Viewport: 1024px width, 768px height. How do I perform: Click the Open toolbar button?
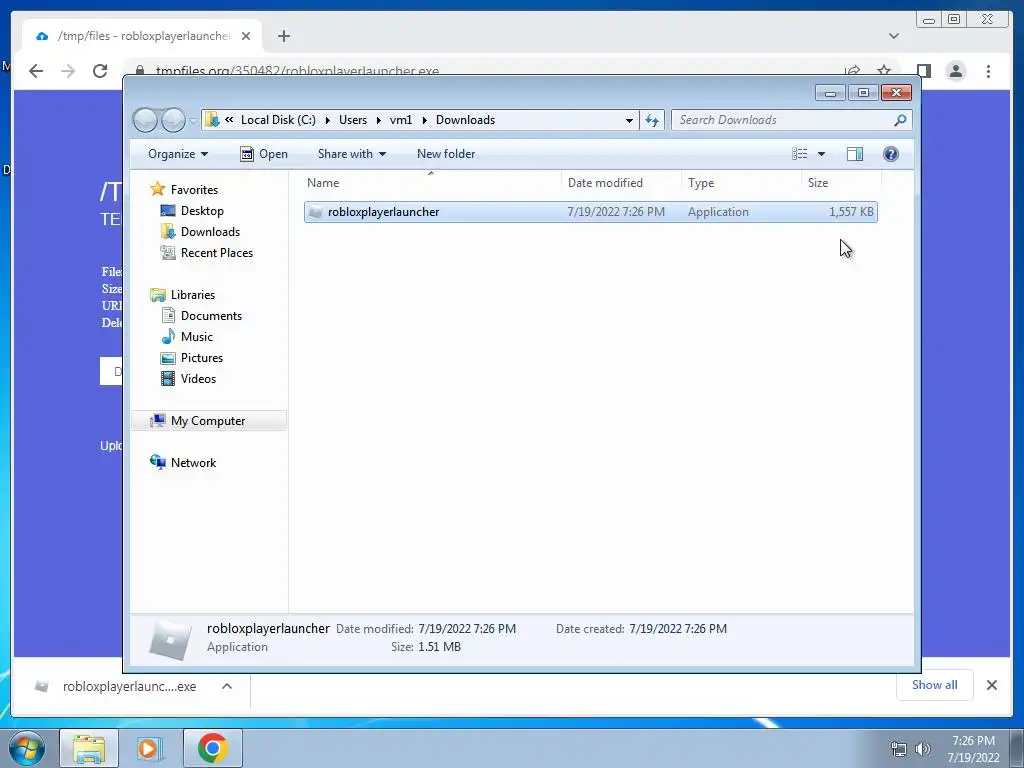click(x=264, y=154)
